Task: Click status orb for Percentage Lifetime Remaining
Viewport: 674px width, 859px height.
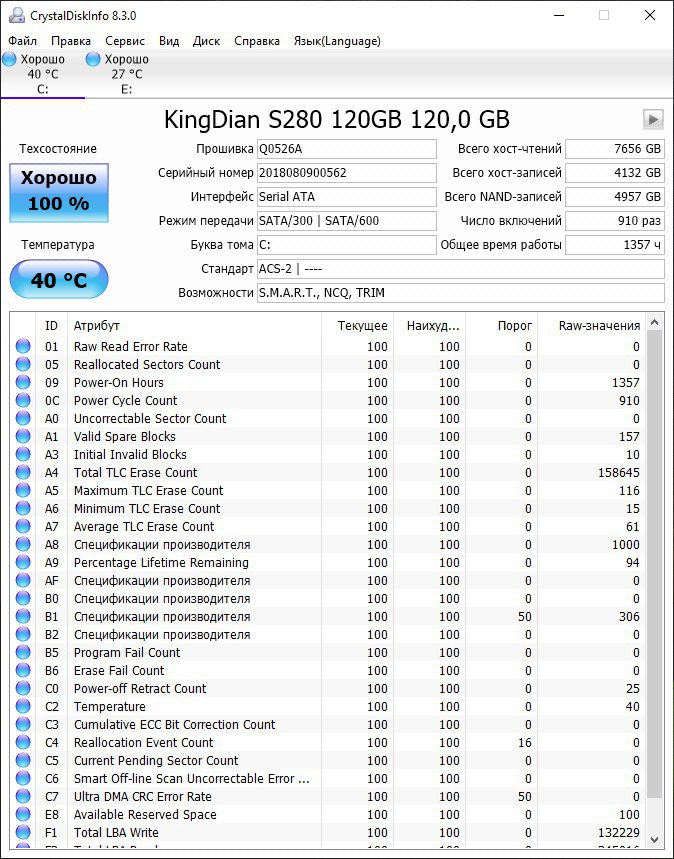Action: point(23,563)
